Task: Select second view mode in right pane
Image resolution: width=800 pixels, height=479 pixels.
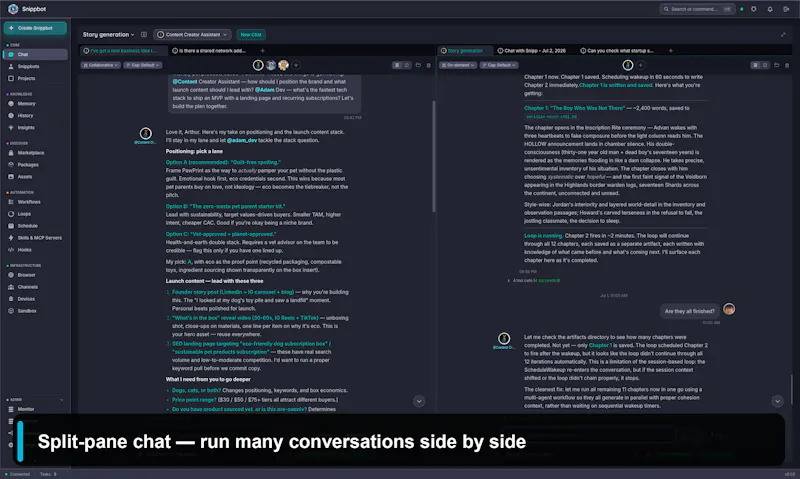Action: 765,65
